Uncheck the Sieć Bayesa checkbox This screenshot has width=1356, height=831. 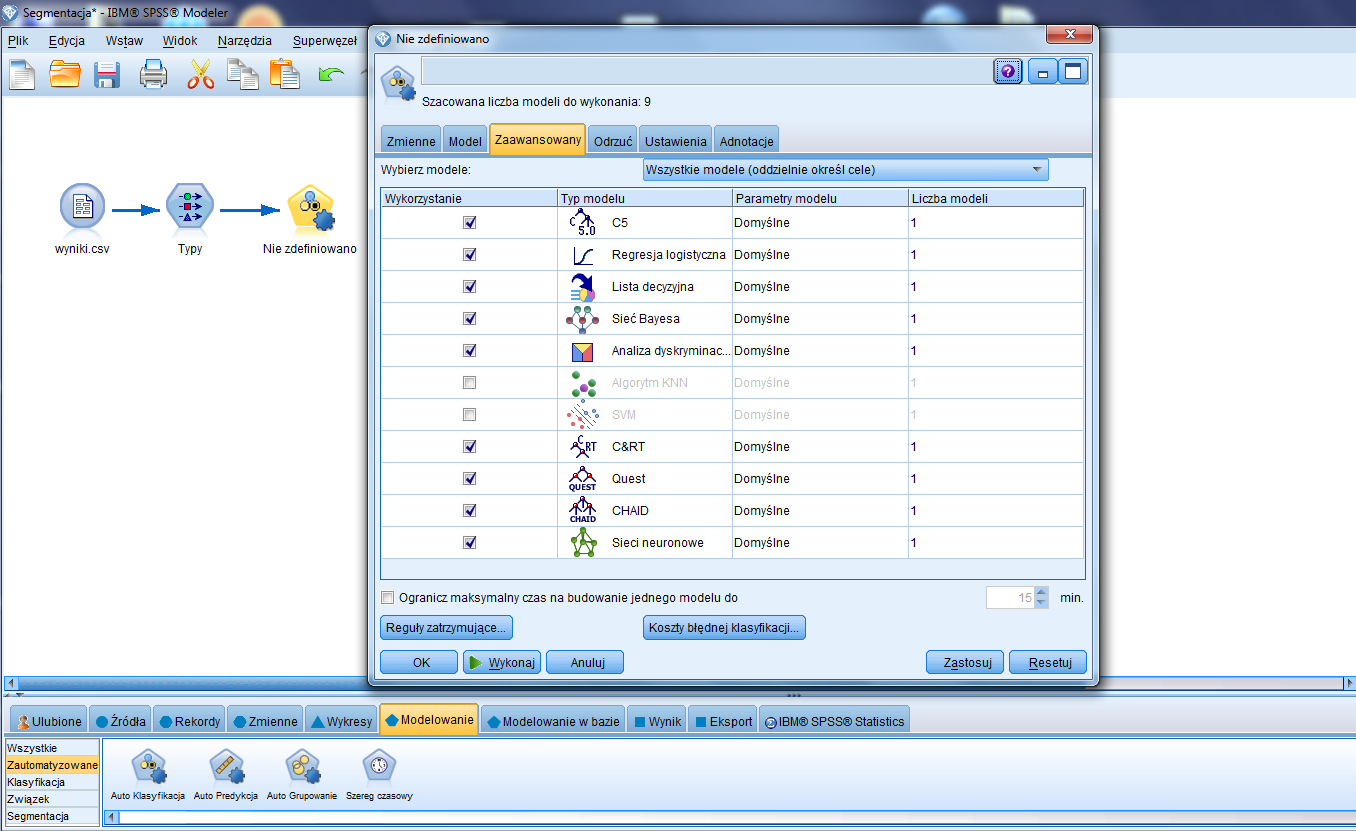(x=469, y=319)
